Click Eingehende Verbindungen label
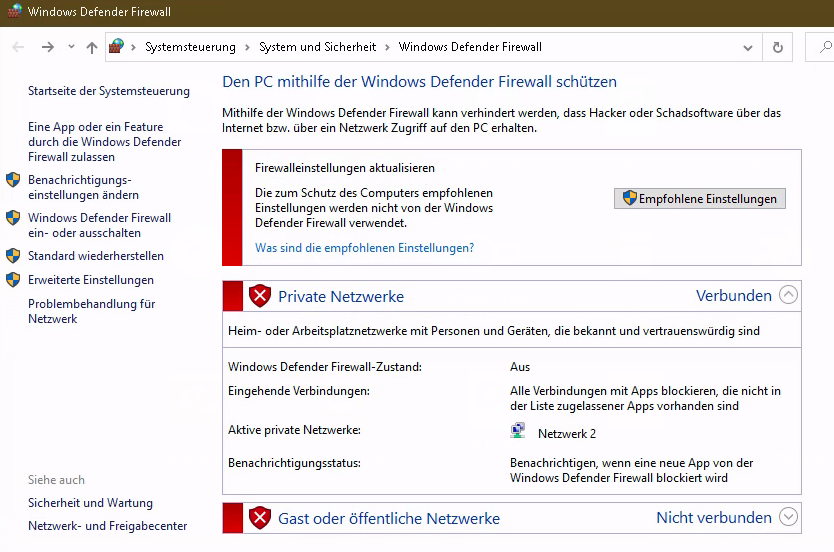This screenshot has height=552, width=834. (298, 391)
